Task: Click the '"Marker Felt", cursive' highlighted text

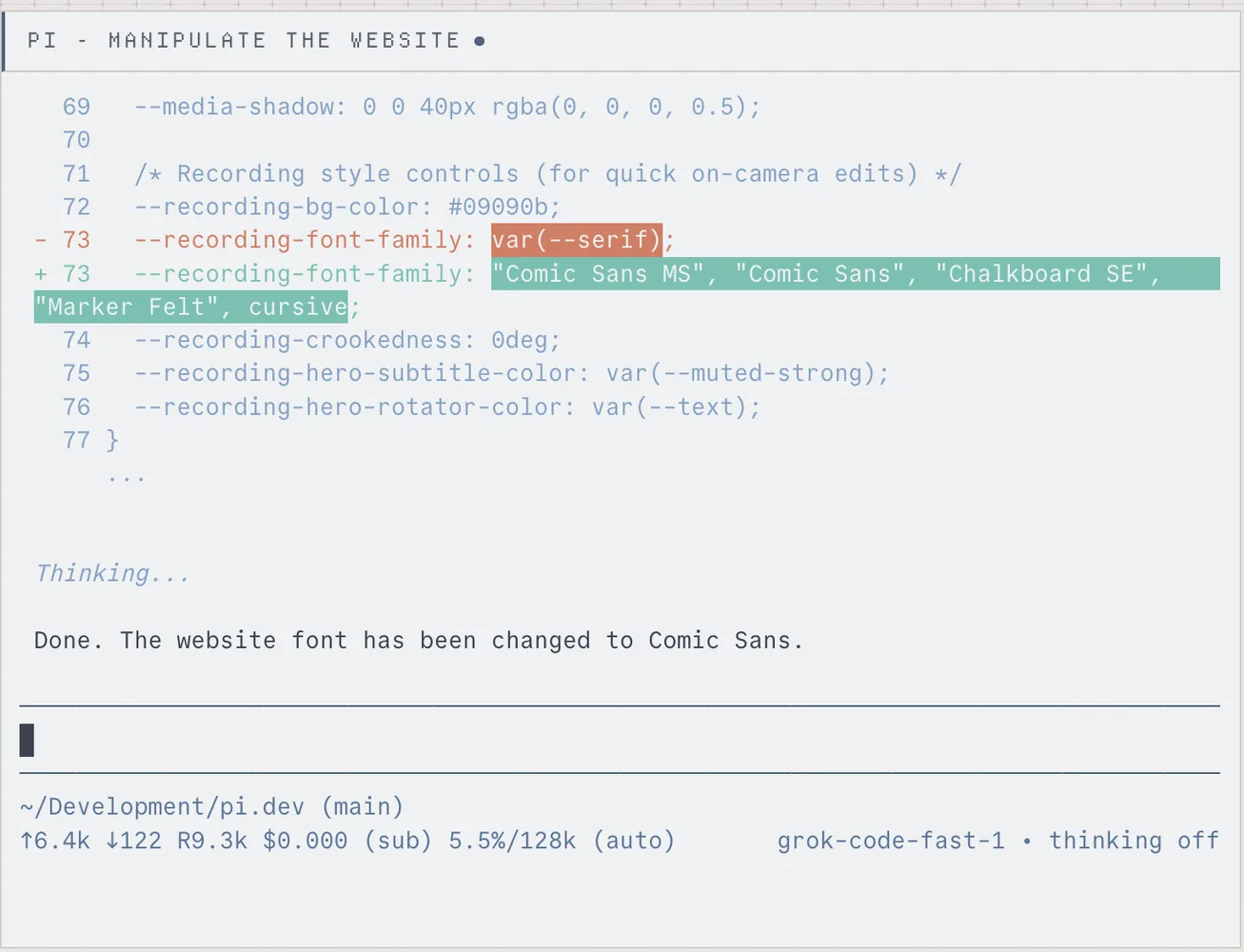Action: [x=191, y=307]
